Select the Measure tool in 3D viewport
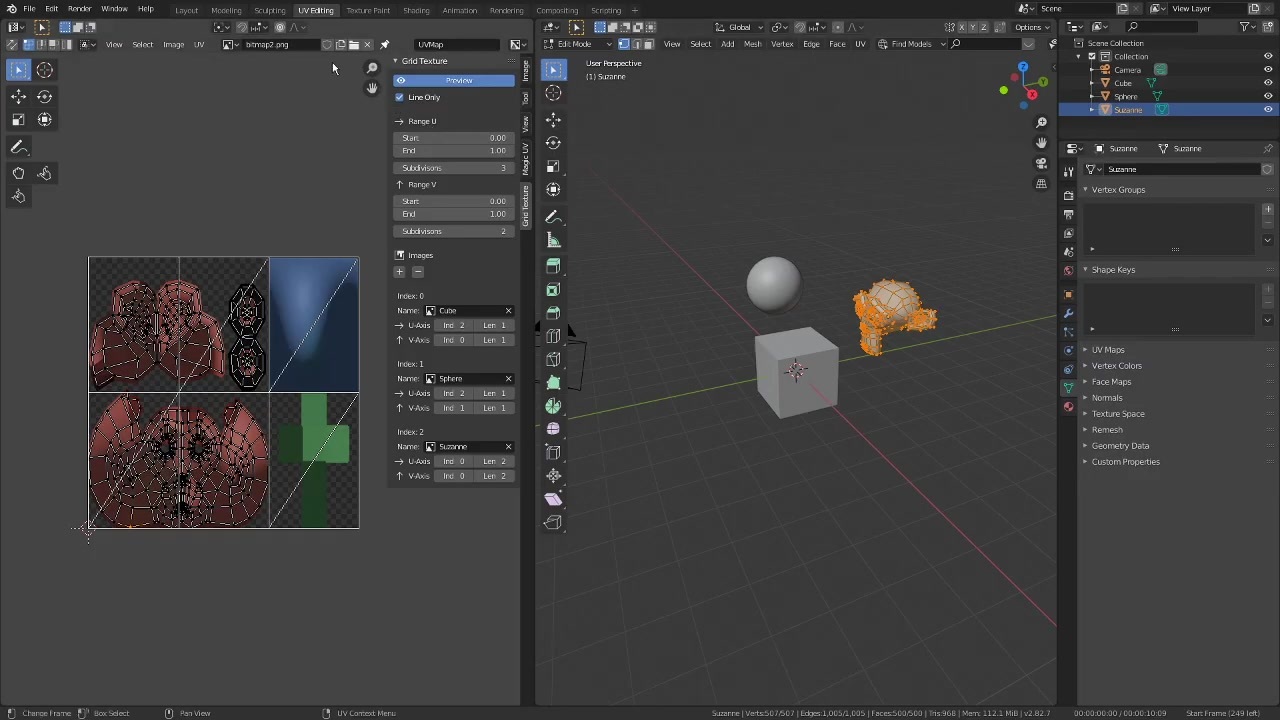Image resolution: width=1280 pixels, height=720 pixels. point(553,240)
